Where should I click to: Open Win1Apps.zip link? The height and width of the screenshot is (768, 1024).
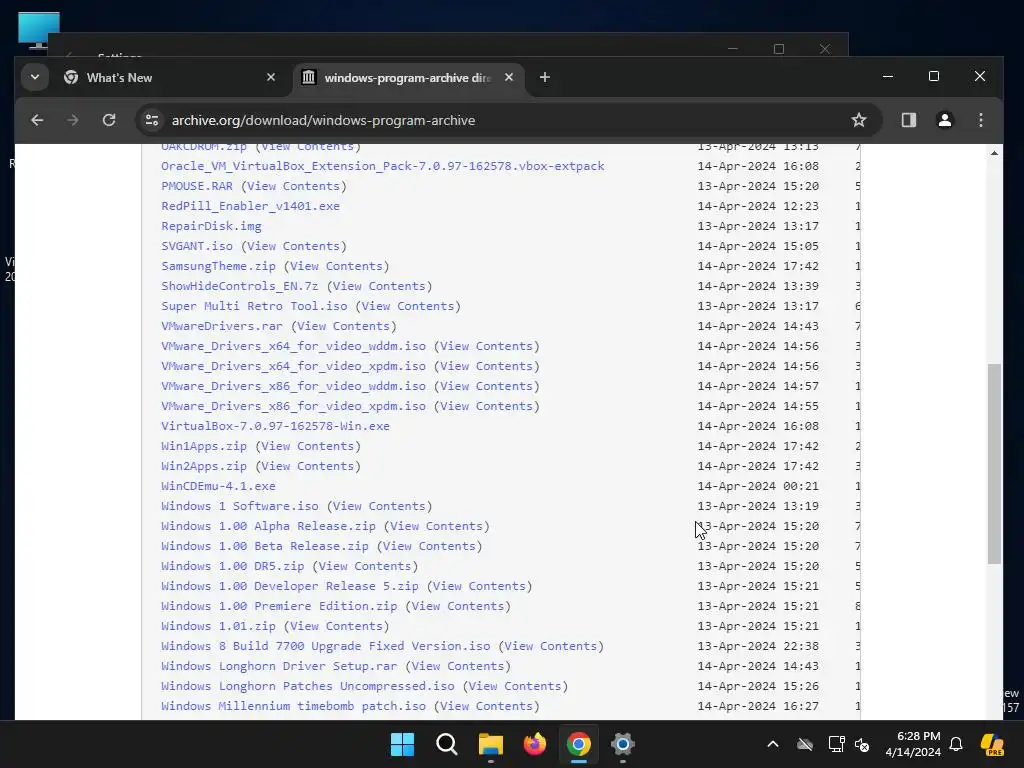tap(204, 446)
